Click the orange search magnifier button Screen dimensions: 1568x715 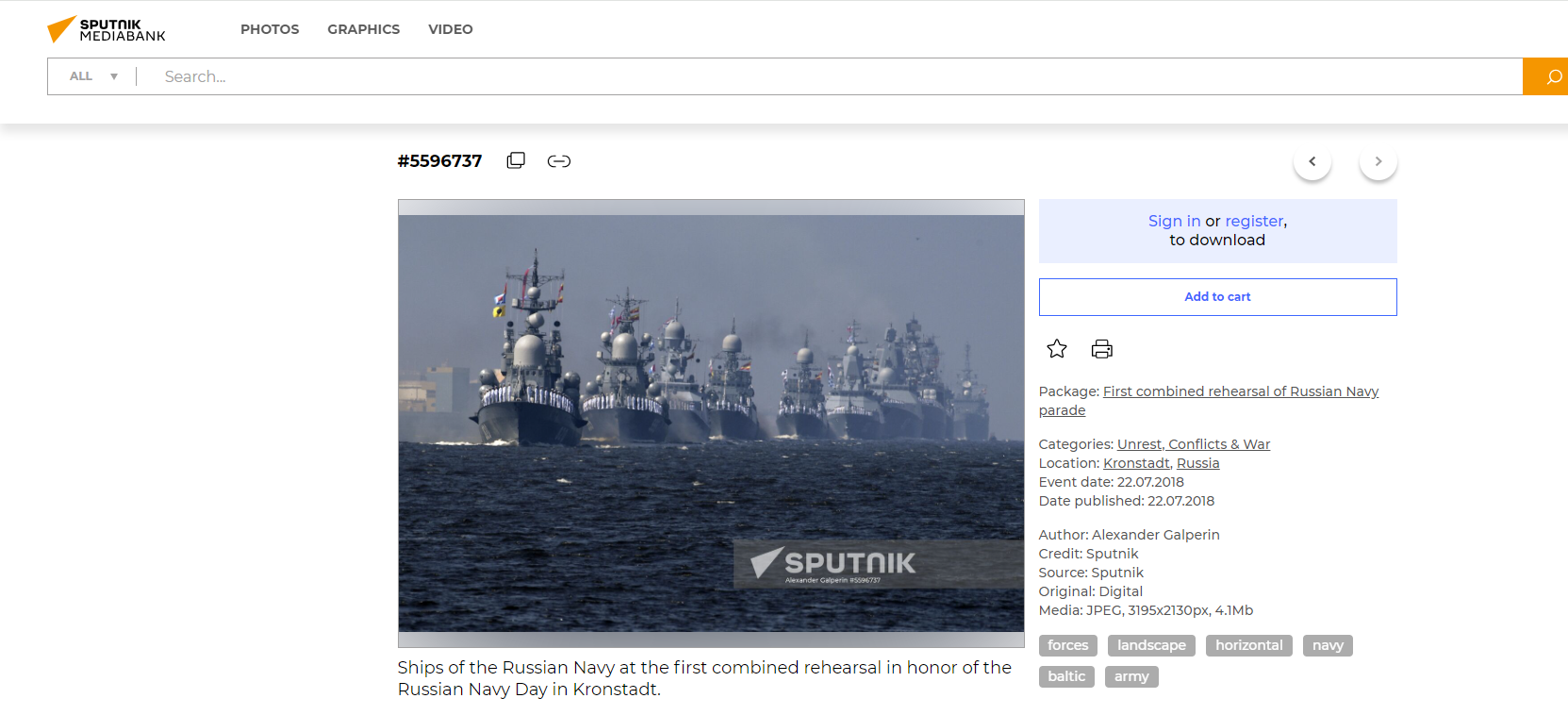click(1546, 76)
